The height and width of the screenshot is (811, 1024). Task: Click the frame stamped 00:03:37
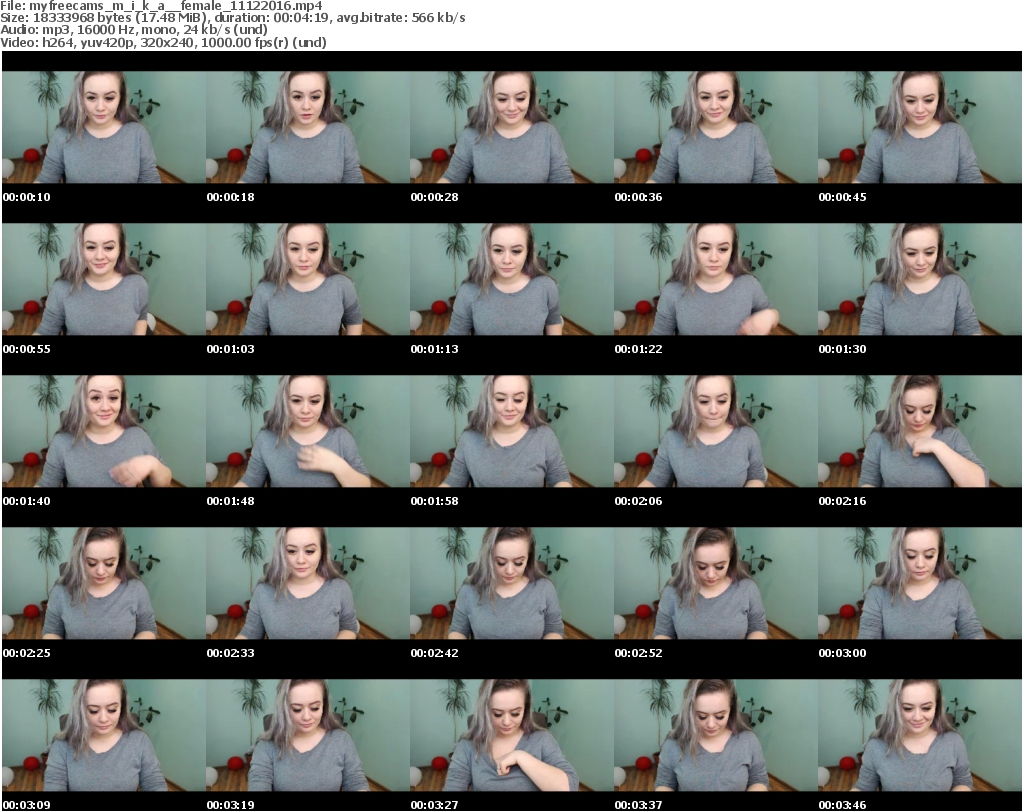(x=716, y=735)
